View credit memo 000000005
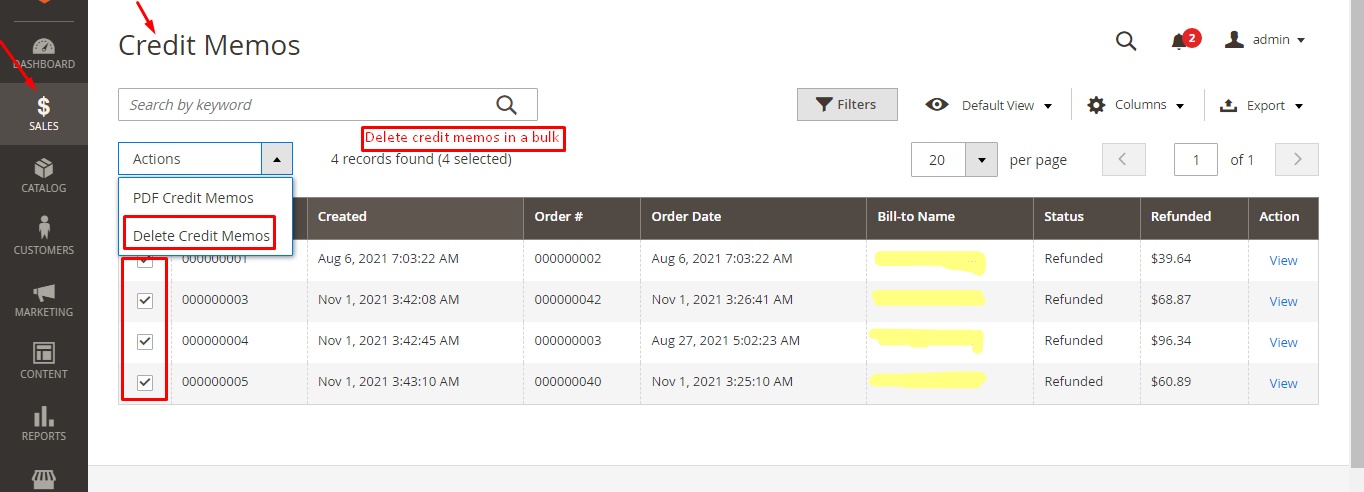 click(x=1283, y=383)
